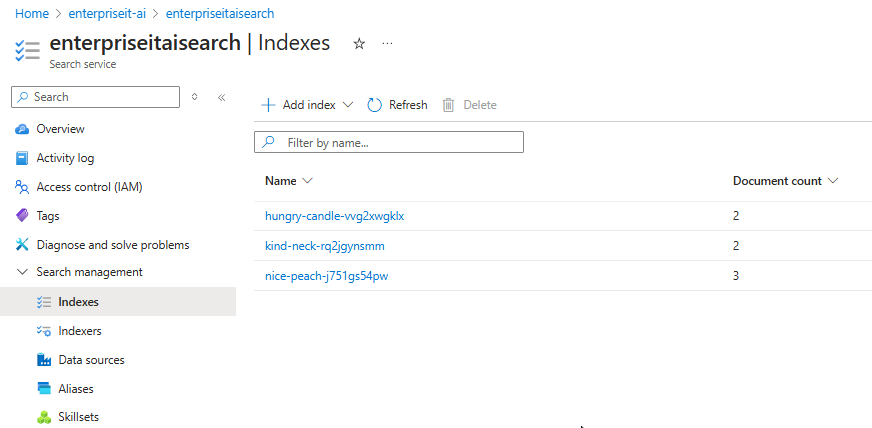Image resolution: width=872 pixels, height=428 pixels.
Task: Click the magnifier icon in the name filter box
Action: [x=269, y=142]
